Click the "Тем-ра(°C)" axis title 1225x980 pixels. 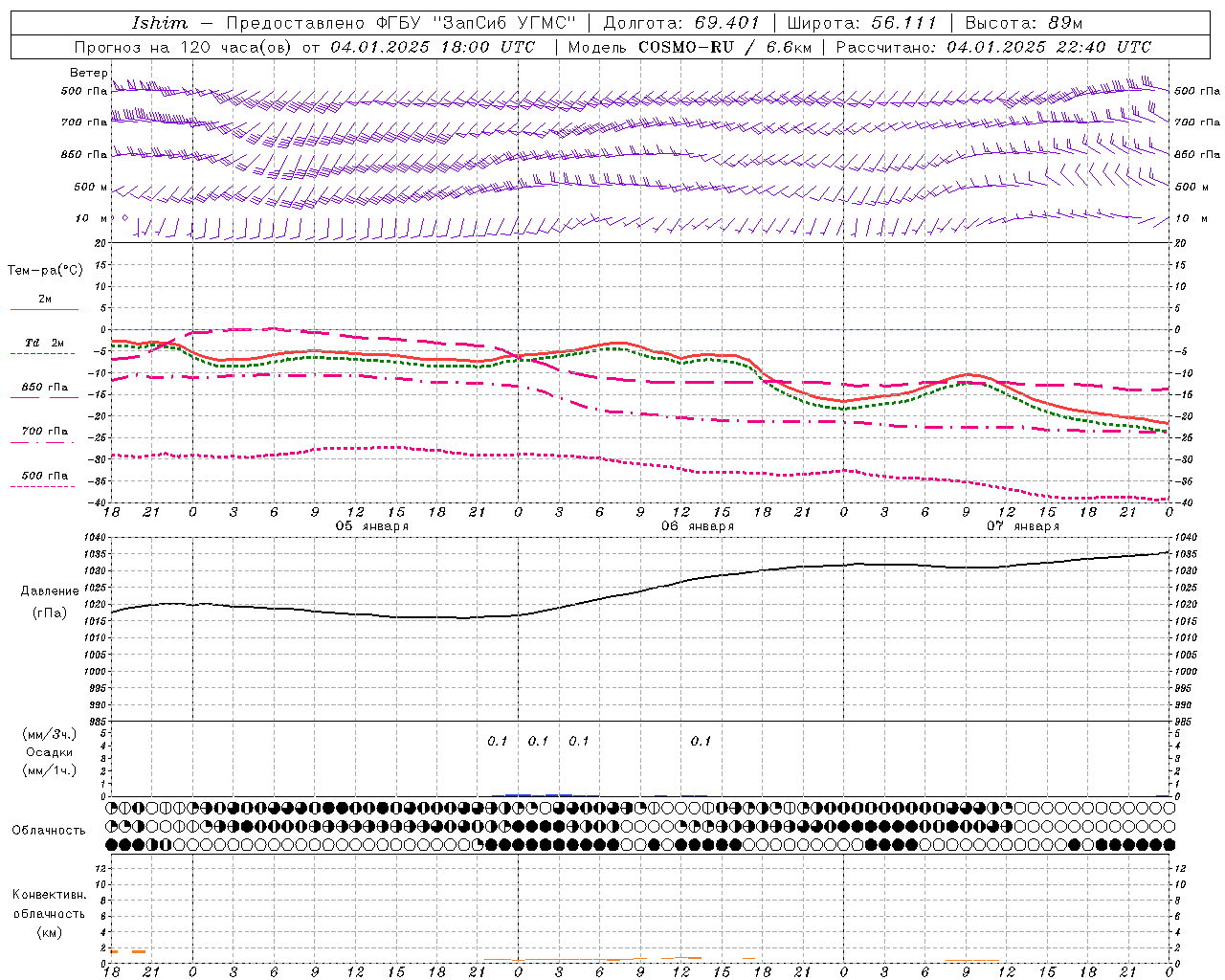(x=45, y=271)
